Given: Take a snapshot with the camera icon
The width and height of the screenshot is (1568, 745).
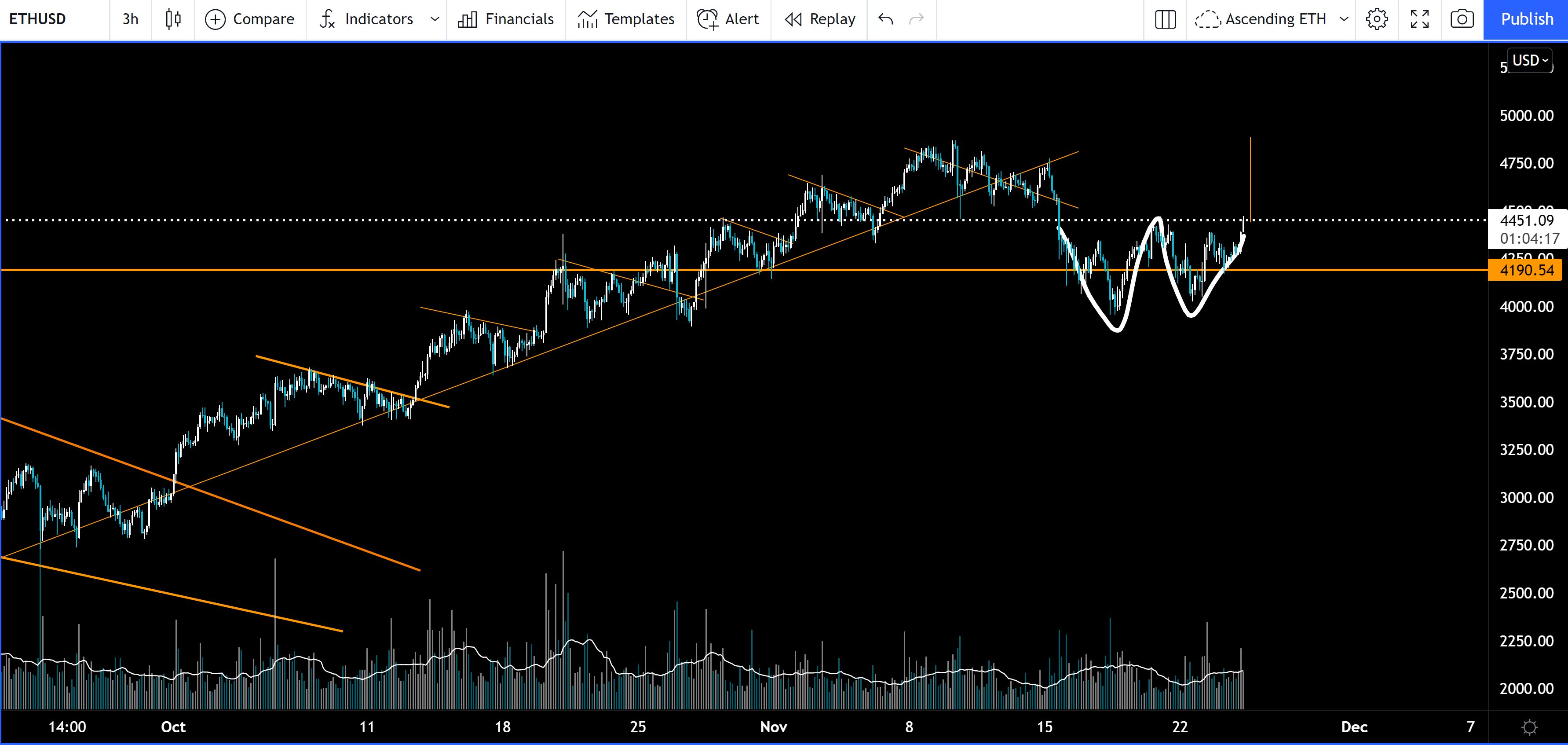Looking at the screenshot, I should [1462, 19].
